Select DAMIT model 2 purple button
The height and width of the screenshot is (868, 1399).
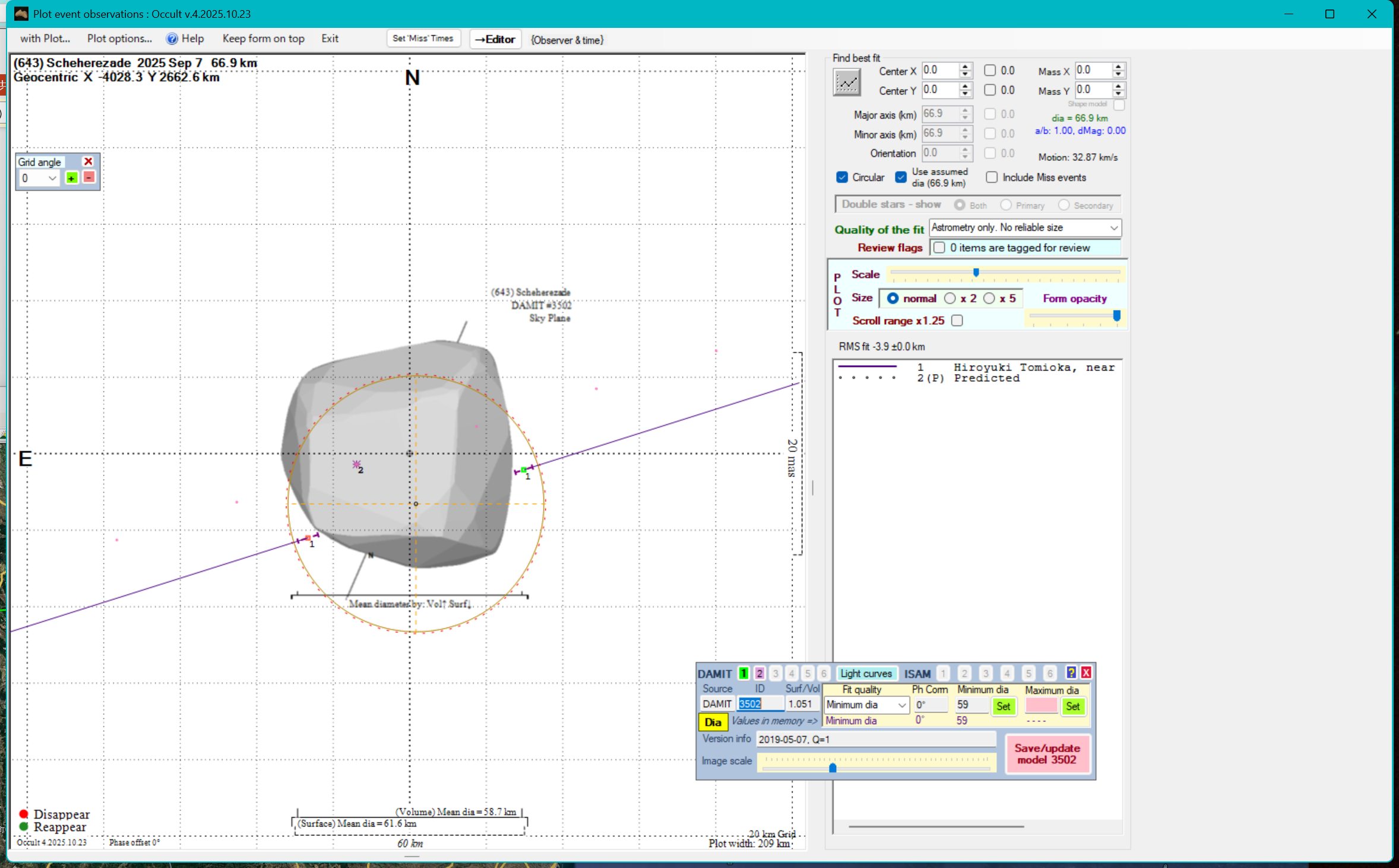759,673
